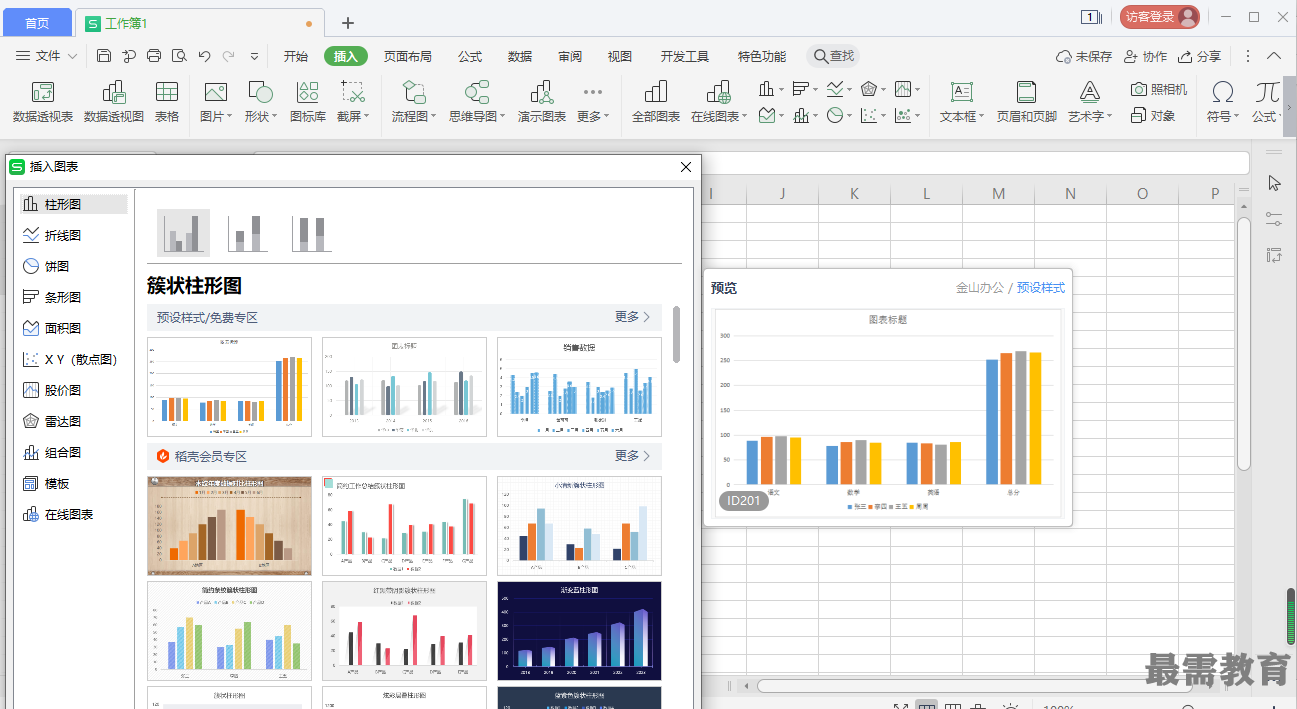This screenshot has width=1297, height=709.
Task: Select 在线图表 in chart dialog sidebar
Action: pos(74,514)
